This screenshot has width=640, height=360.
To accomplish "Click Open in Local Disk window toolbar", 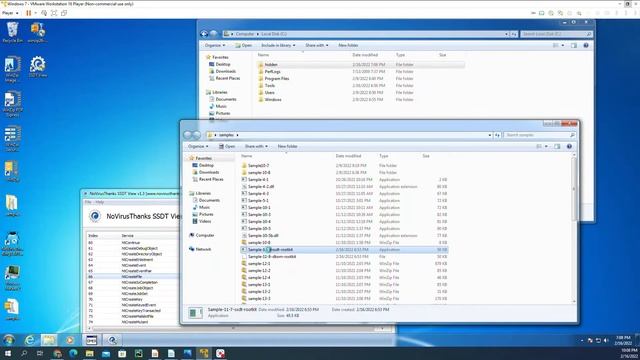I will coord(244,45).
